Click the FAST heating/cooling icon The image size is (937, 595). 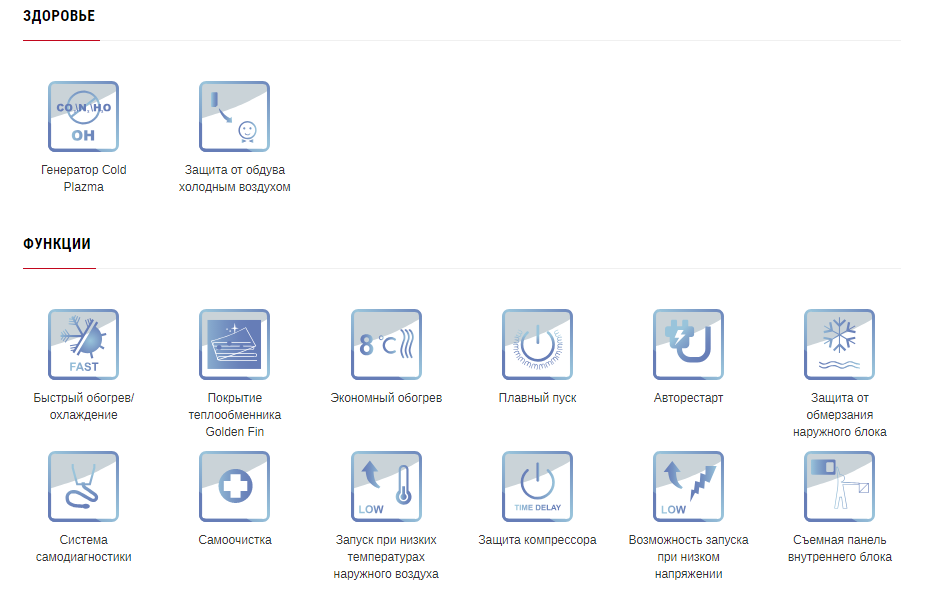point(83,344)
